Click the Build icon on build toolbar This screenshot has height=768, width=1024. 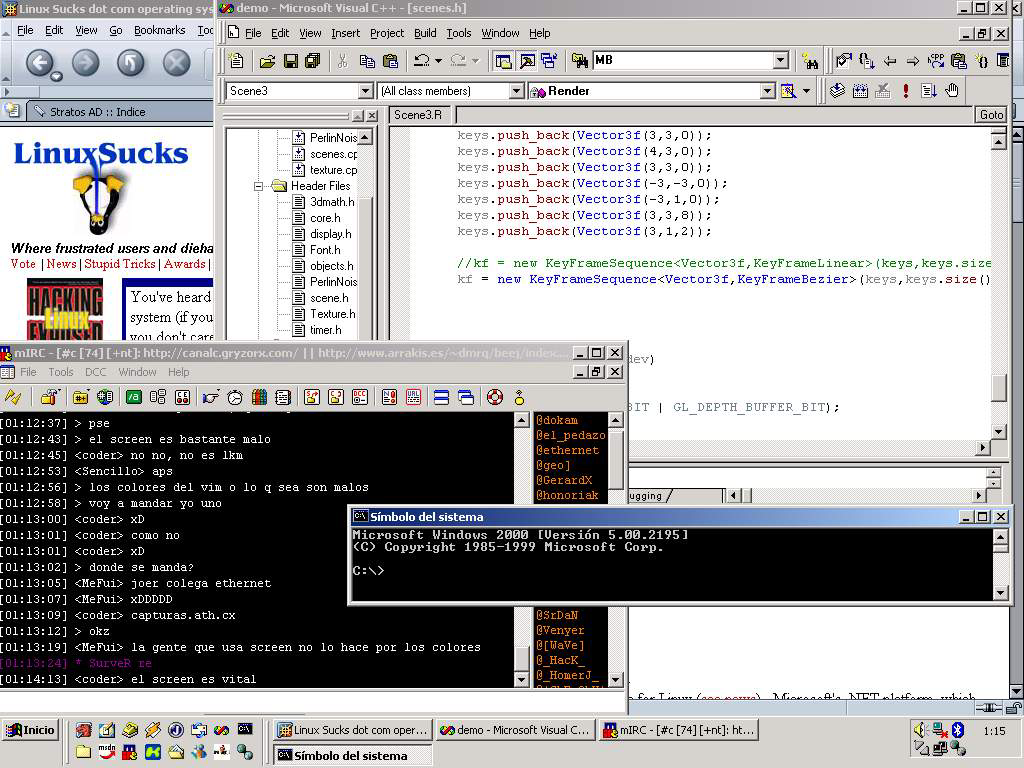[860, 91]
